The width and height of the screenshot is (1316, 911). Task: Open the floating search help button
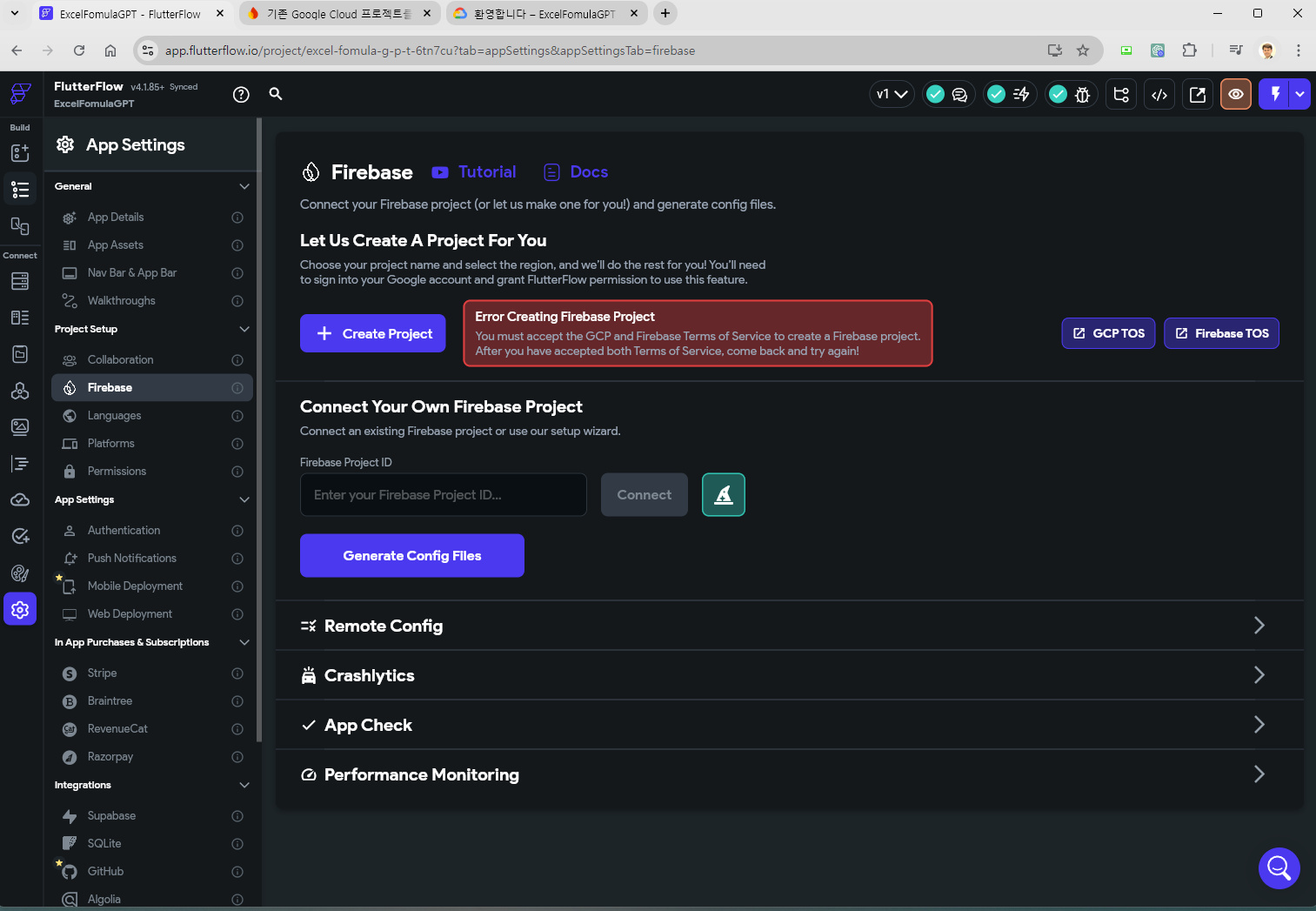pos(1279,868)
